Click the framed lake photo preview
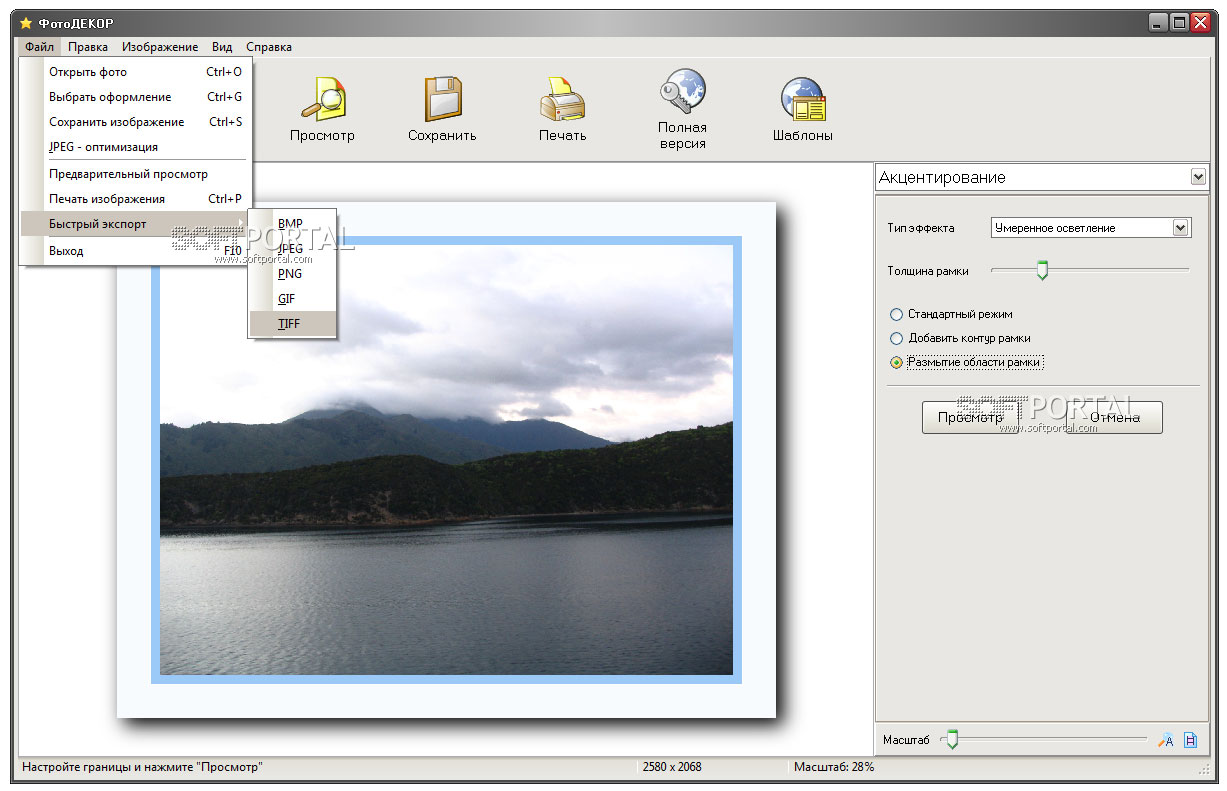 tap(446, 460)
